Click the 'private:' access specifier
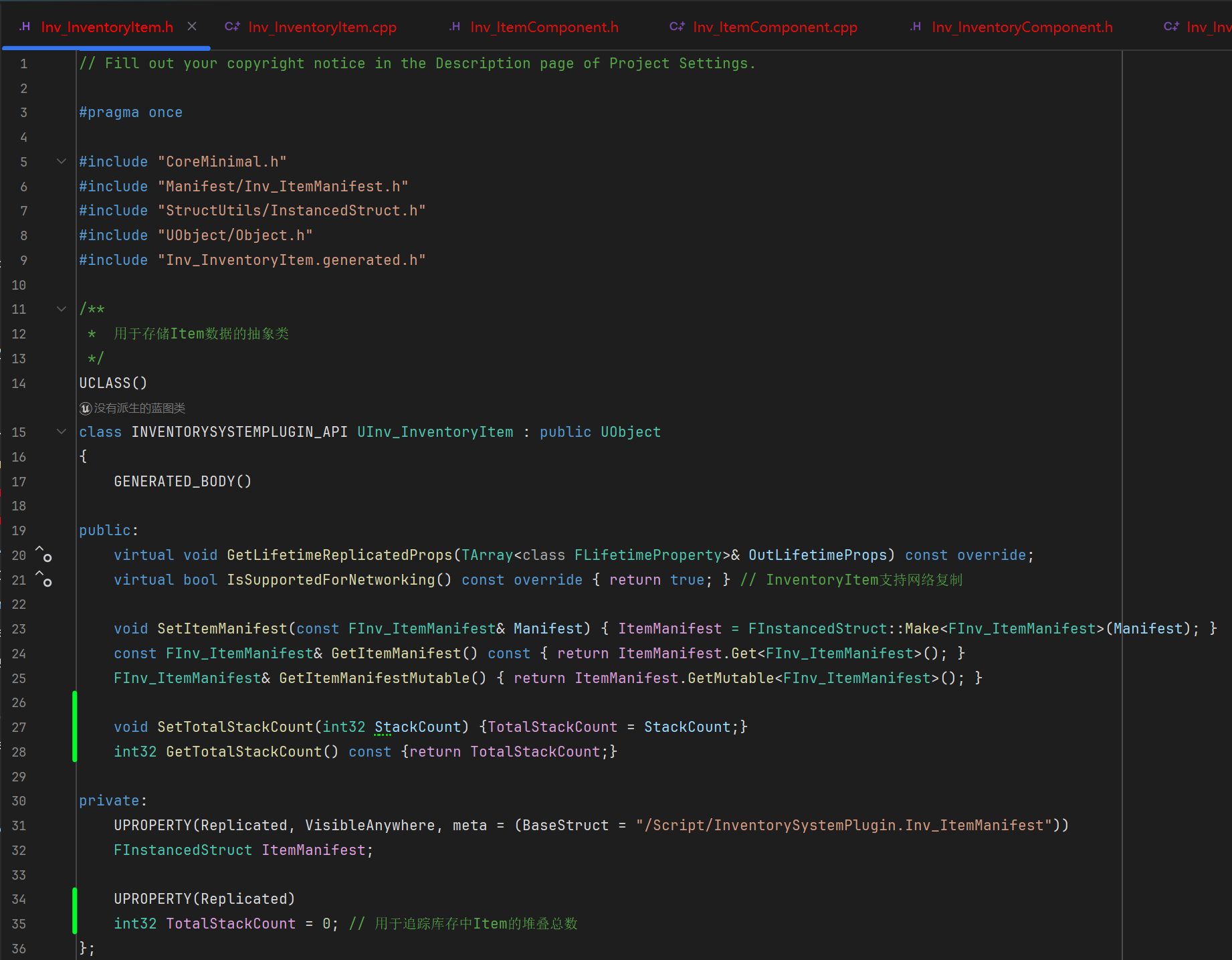The height and width of the screenshot is (960, 1232). pos(113,801)
